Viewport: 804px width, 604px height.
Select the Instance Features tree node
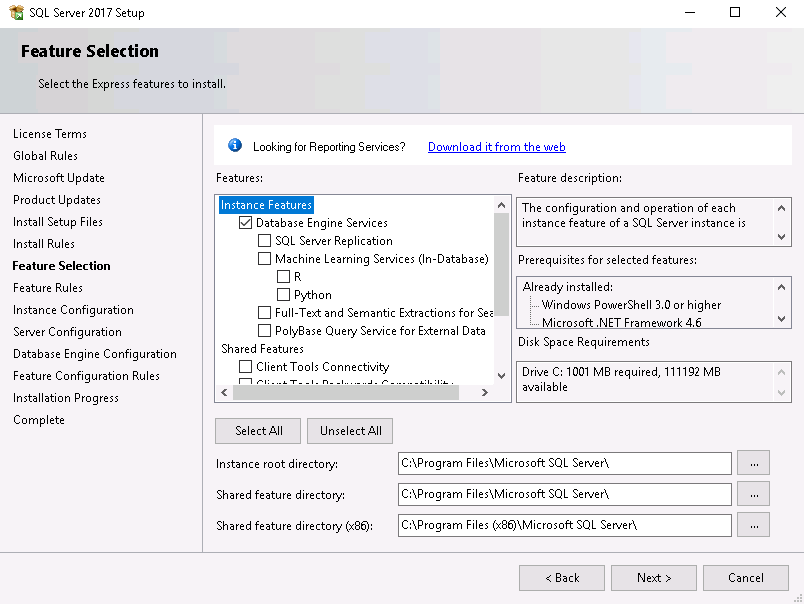click(266, 205)
